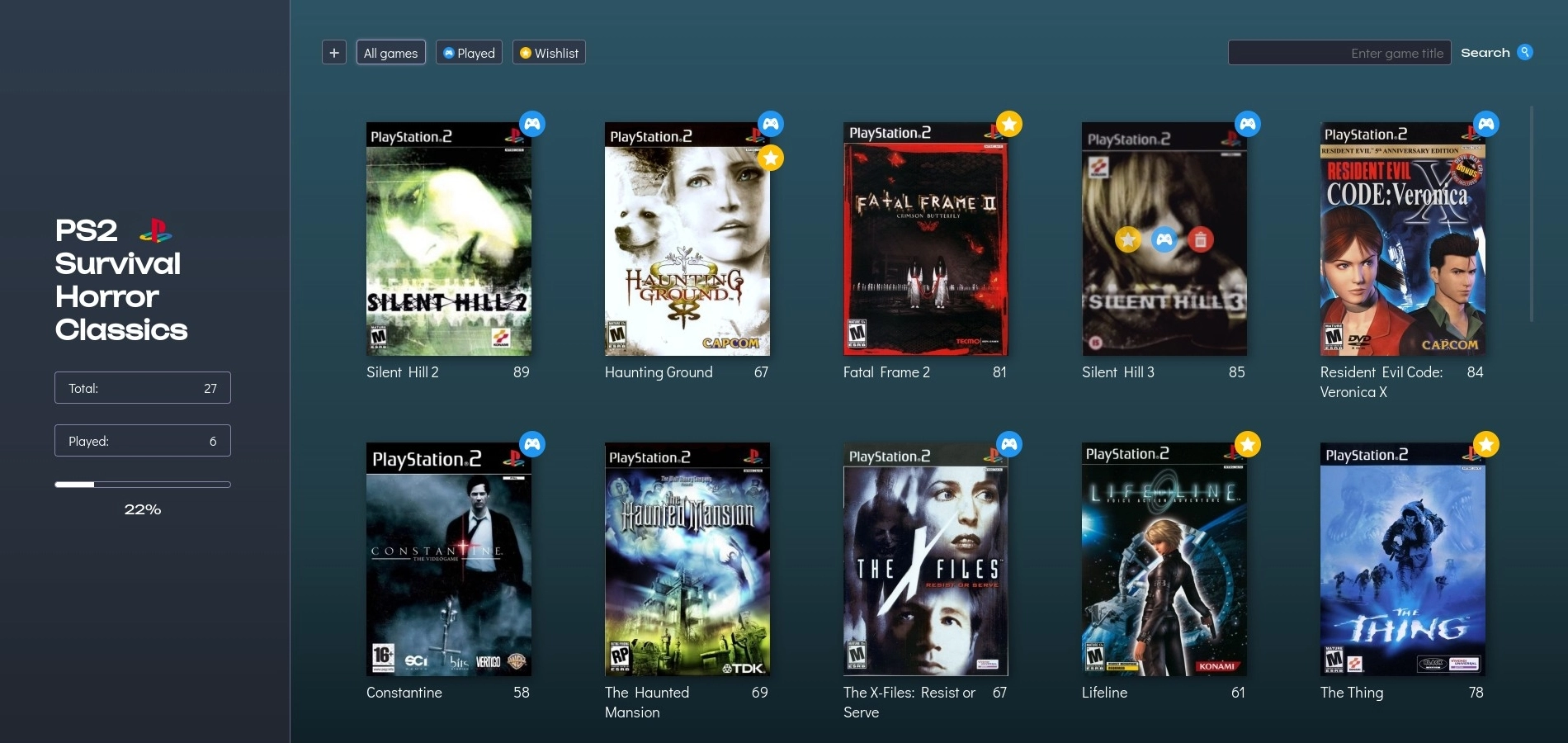
Task: Click the PS2 Survival Horror Classics heading
Action: click(121, 280)
